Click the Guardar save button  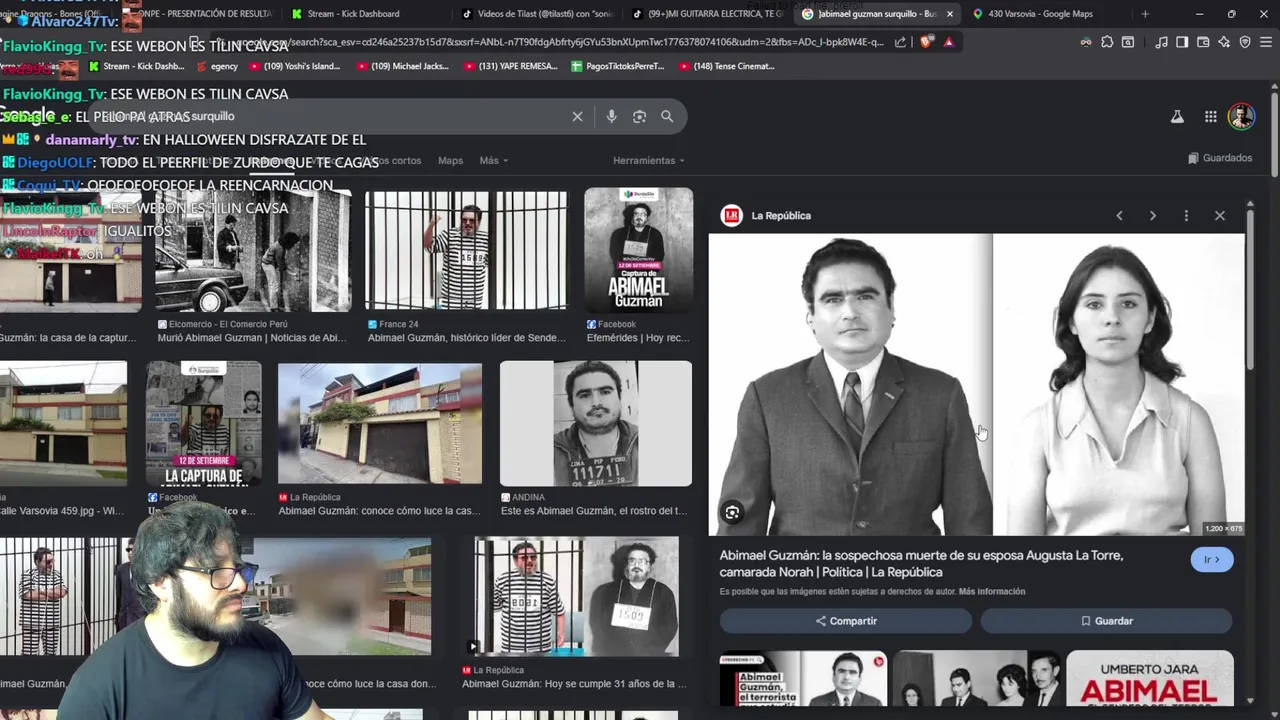coord(1106,621)
